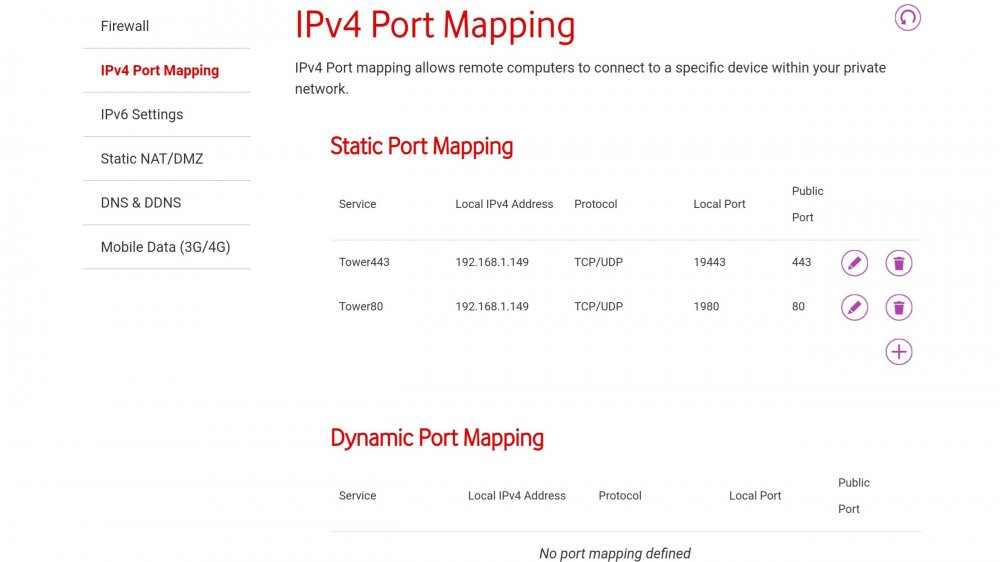
Task: Click the Static Port Mapping heading
Action: click(x=421, y=147)
